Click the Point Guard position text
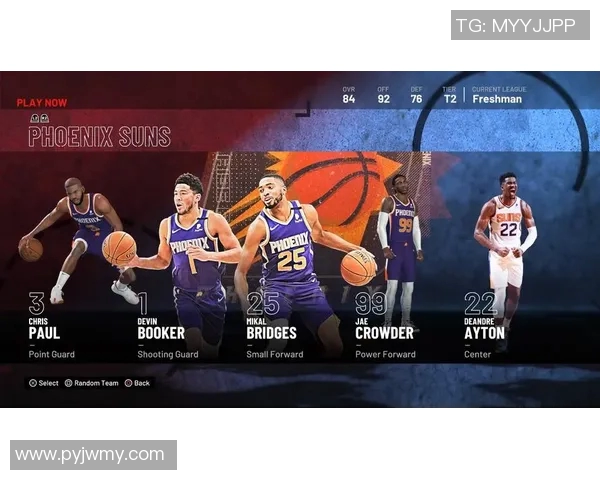Viewport: 600px width, 480px height. (52, 354)
